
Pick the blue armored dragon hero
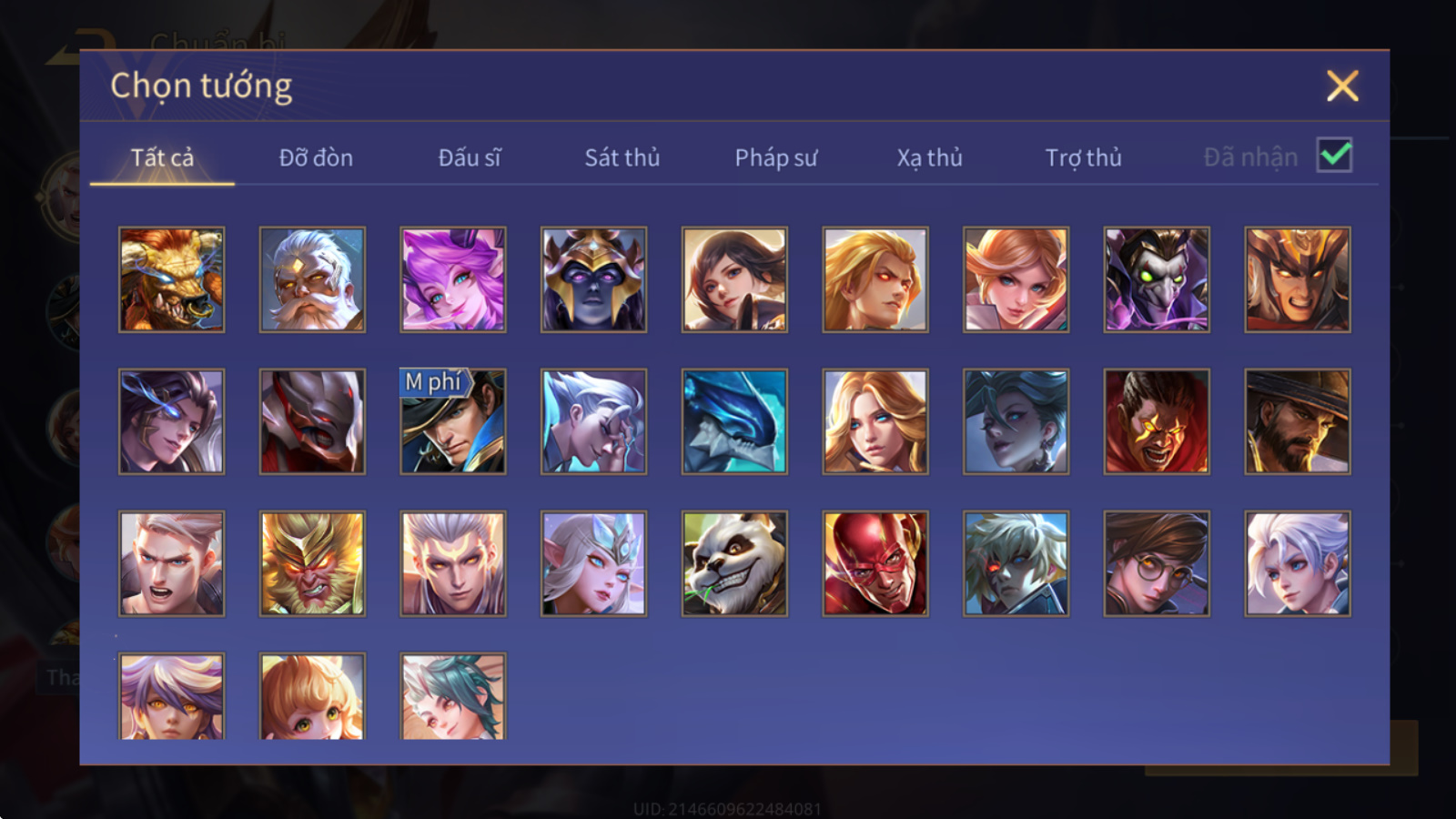tap(734, 421)
